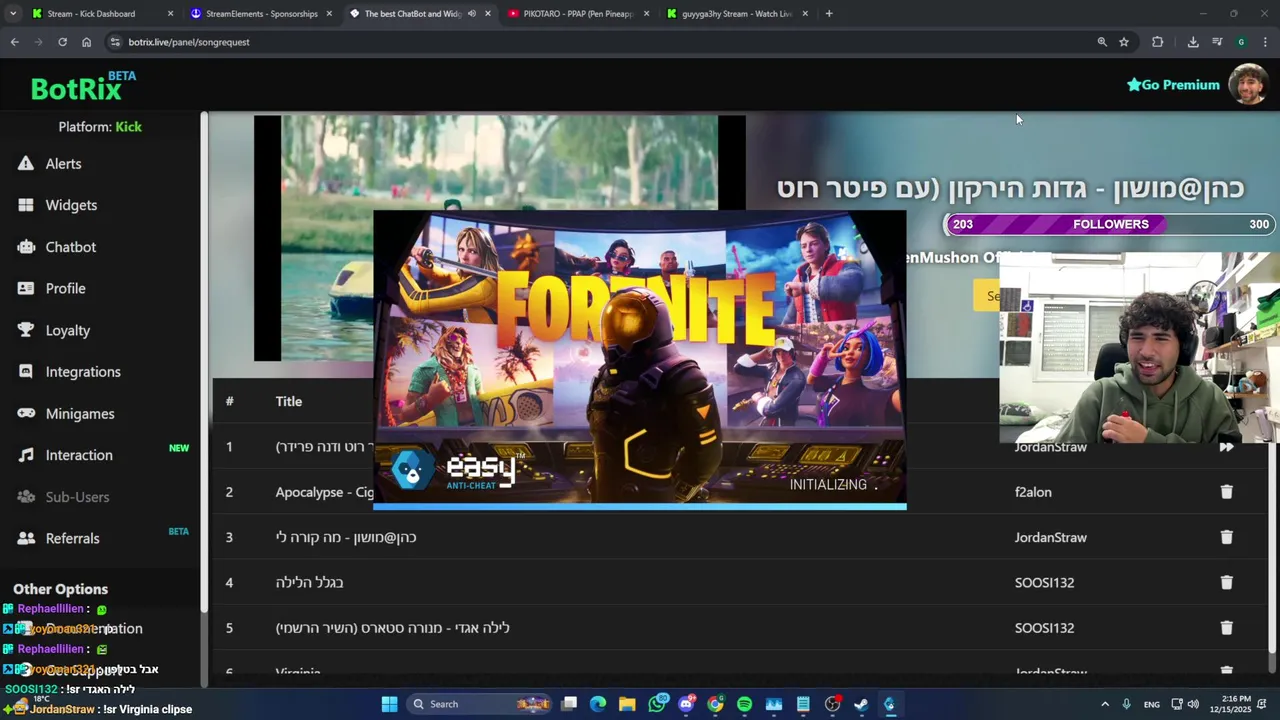Open the Windows Start menu
This screenshot has width=1280, height=720.
(x=389, y=704)
